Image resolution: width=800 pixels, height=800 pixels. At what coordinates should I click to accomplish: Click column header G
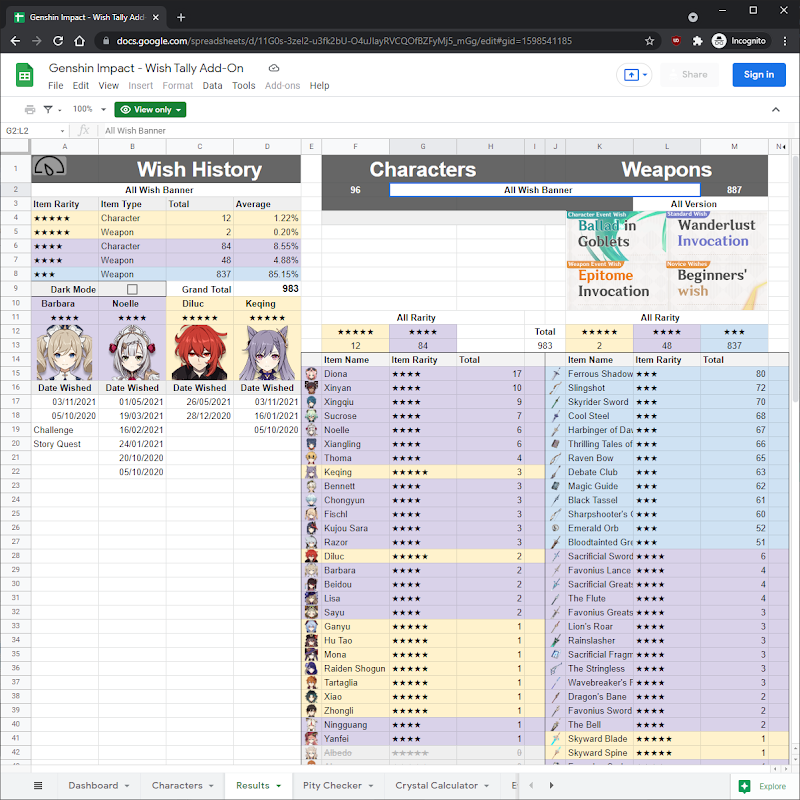(x=422, y=146)
